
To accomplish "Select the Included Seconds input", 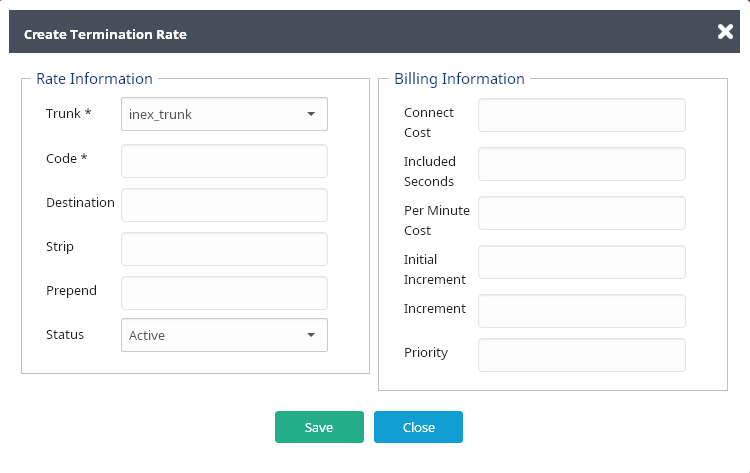I will tap(582, 164).
